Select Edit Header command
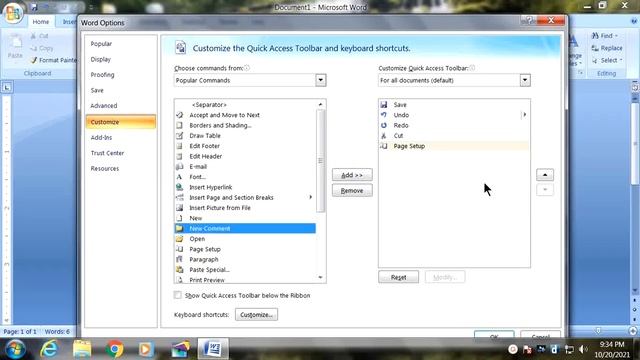 [x=245, y=156]
